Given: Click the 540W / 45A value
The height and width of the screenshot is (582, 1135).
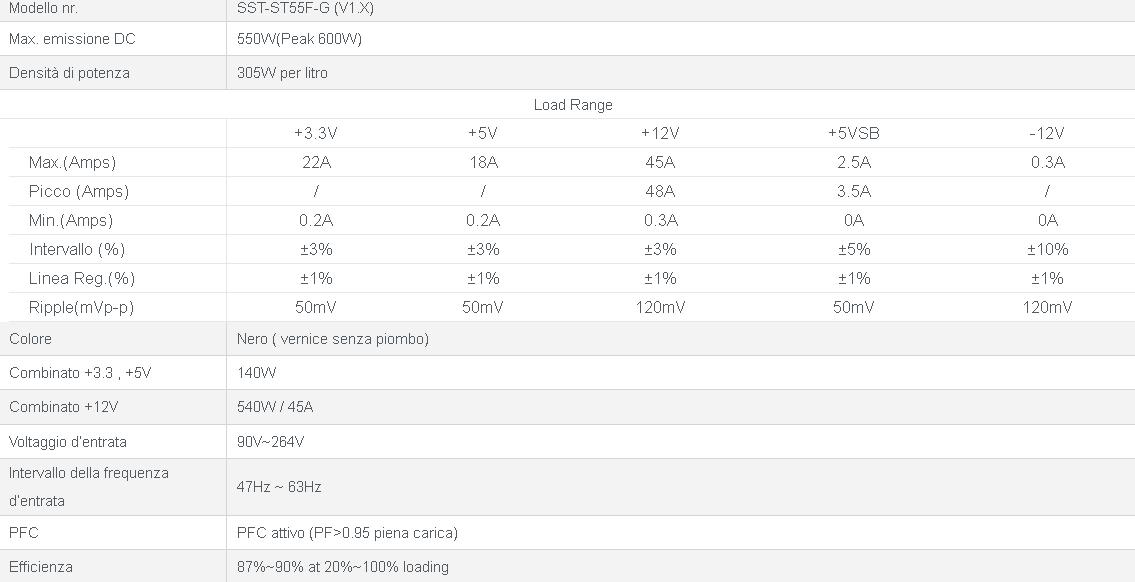Looking at the screenshot, I should pyautogui.click(x=275, y=407).
